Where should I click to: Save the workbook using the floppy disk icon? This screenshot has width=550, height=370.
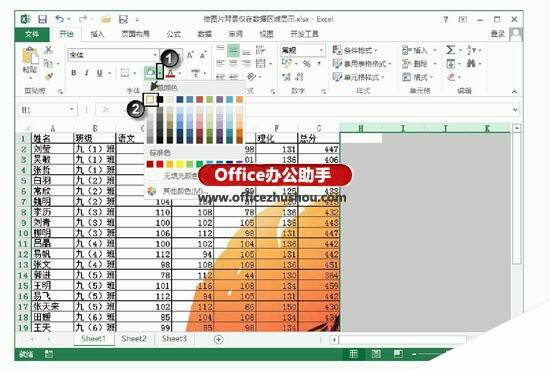(42, 19)
